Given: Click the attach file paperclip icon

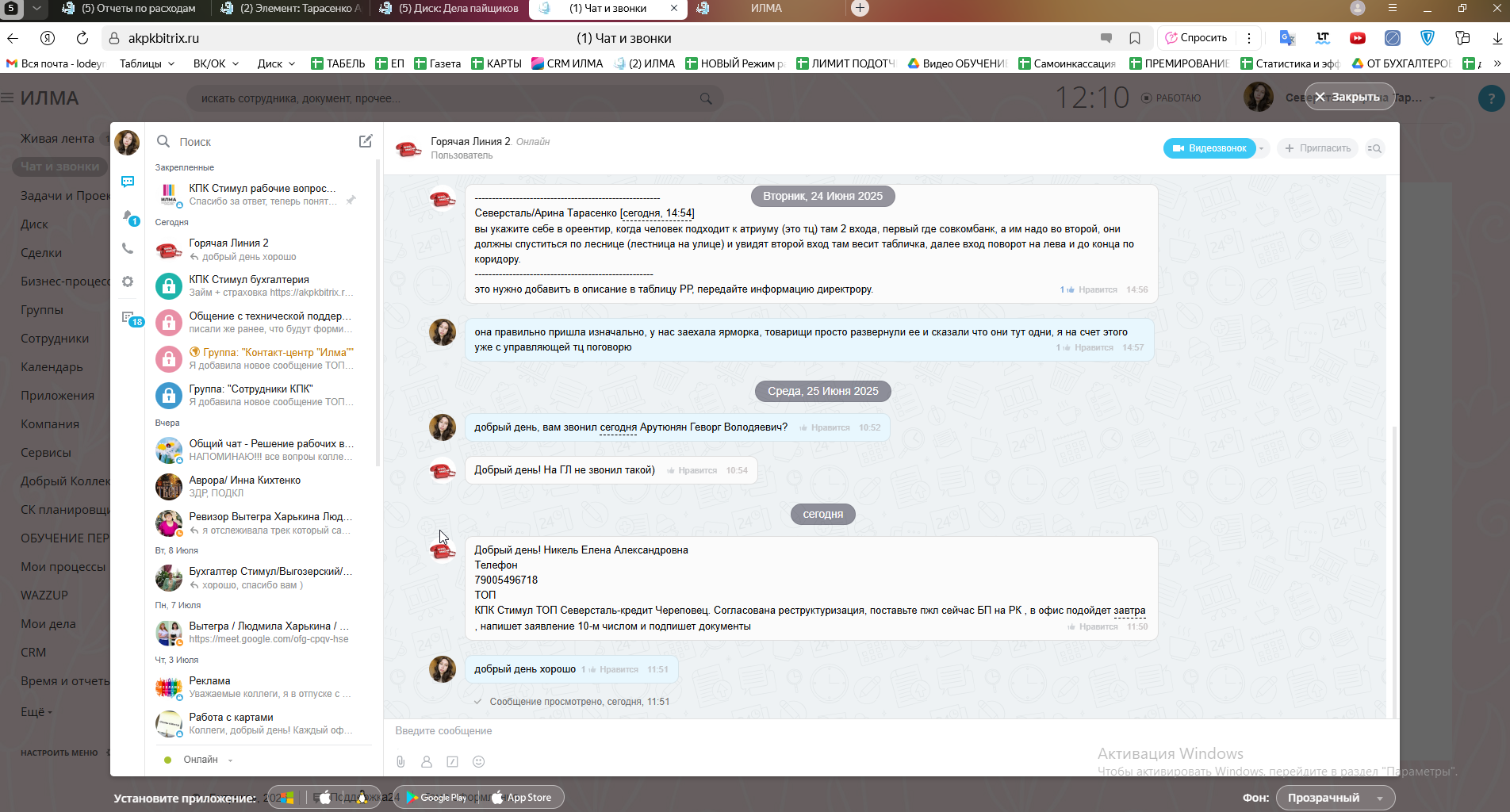Looking at the screenshot, I should (400, 761).
